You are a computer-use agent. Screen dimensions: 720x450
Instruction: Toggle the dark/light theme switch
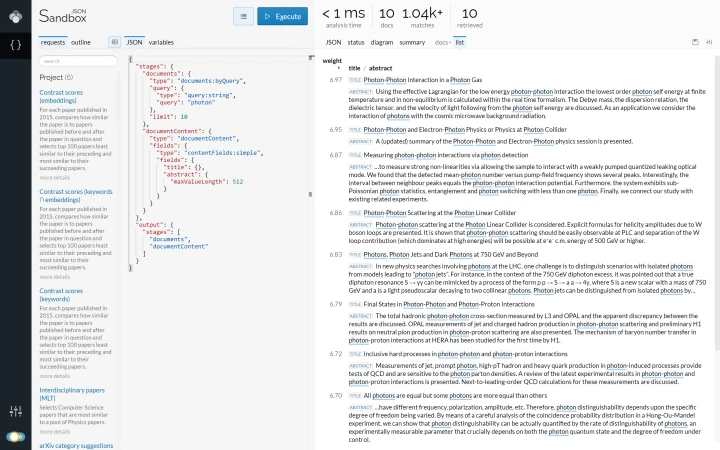(16, 437)
